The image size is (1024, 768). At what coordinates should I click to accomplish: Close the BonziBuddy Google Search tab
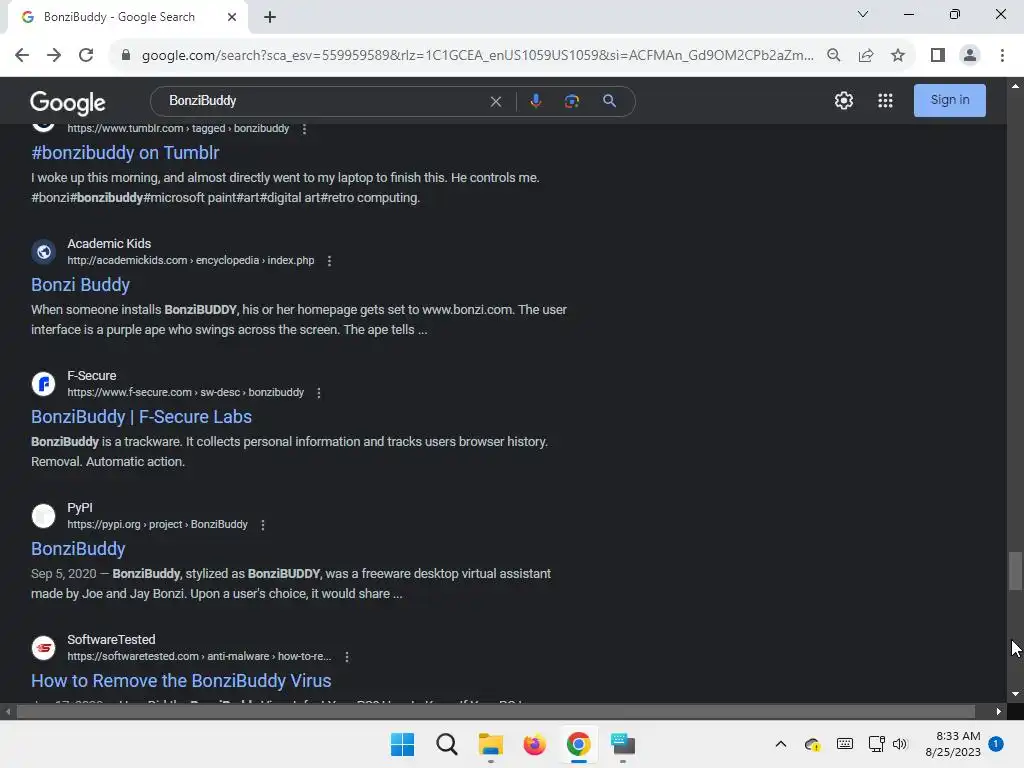[x=232, y=17]
